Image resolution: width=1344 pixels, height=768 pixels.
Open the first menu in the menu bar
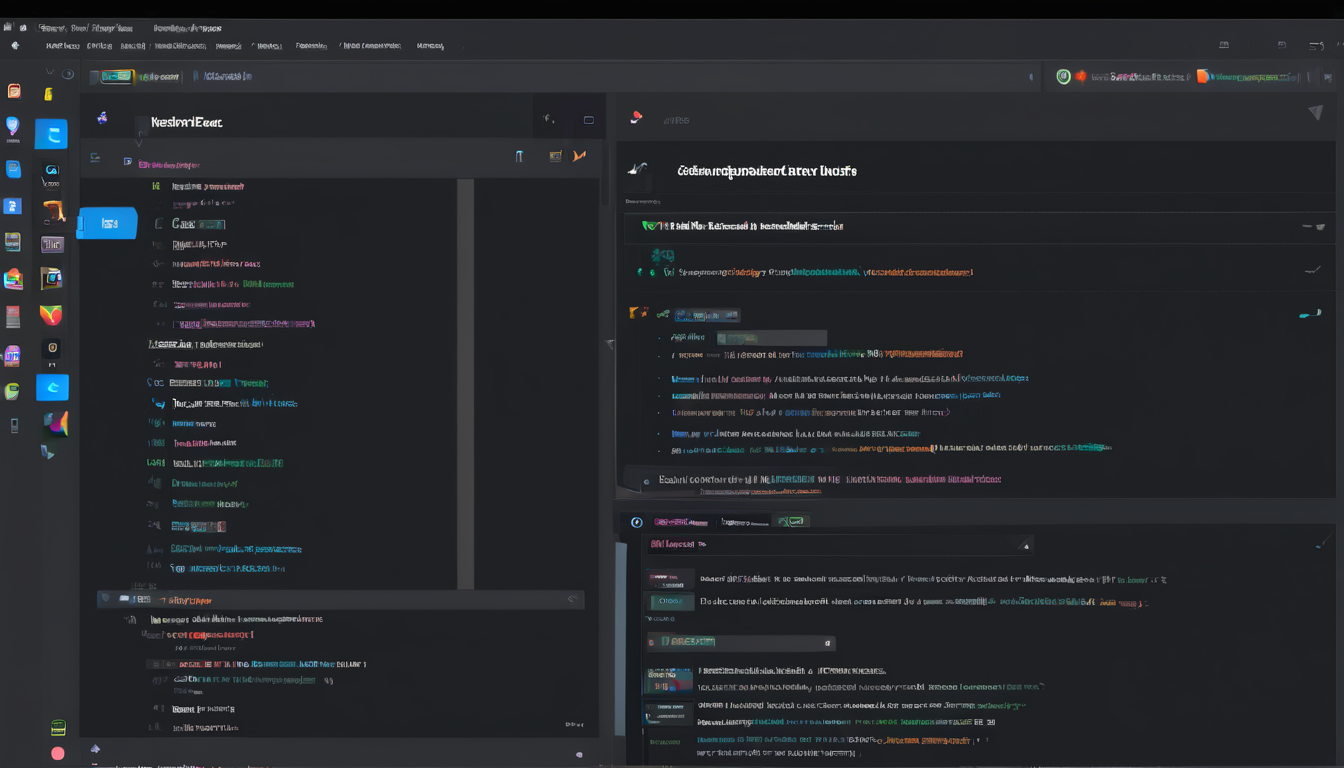pyautogui.click(x=62, y=46)
